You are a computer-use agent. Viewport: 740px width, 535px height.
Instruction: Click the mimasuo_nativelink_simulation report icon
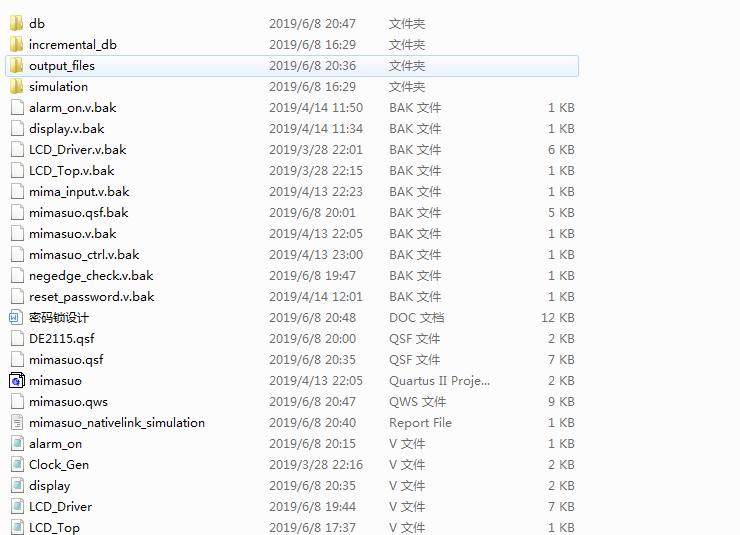click(x=17, y=422)
